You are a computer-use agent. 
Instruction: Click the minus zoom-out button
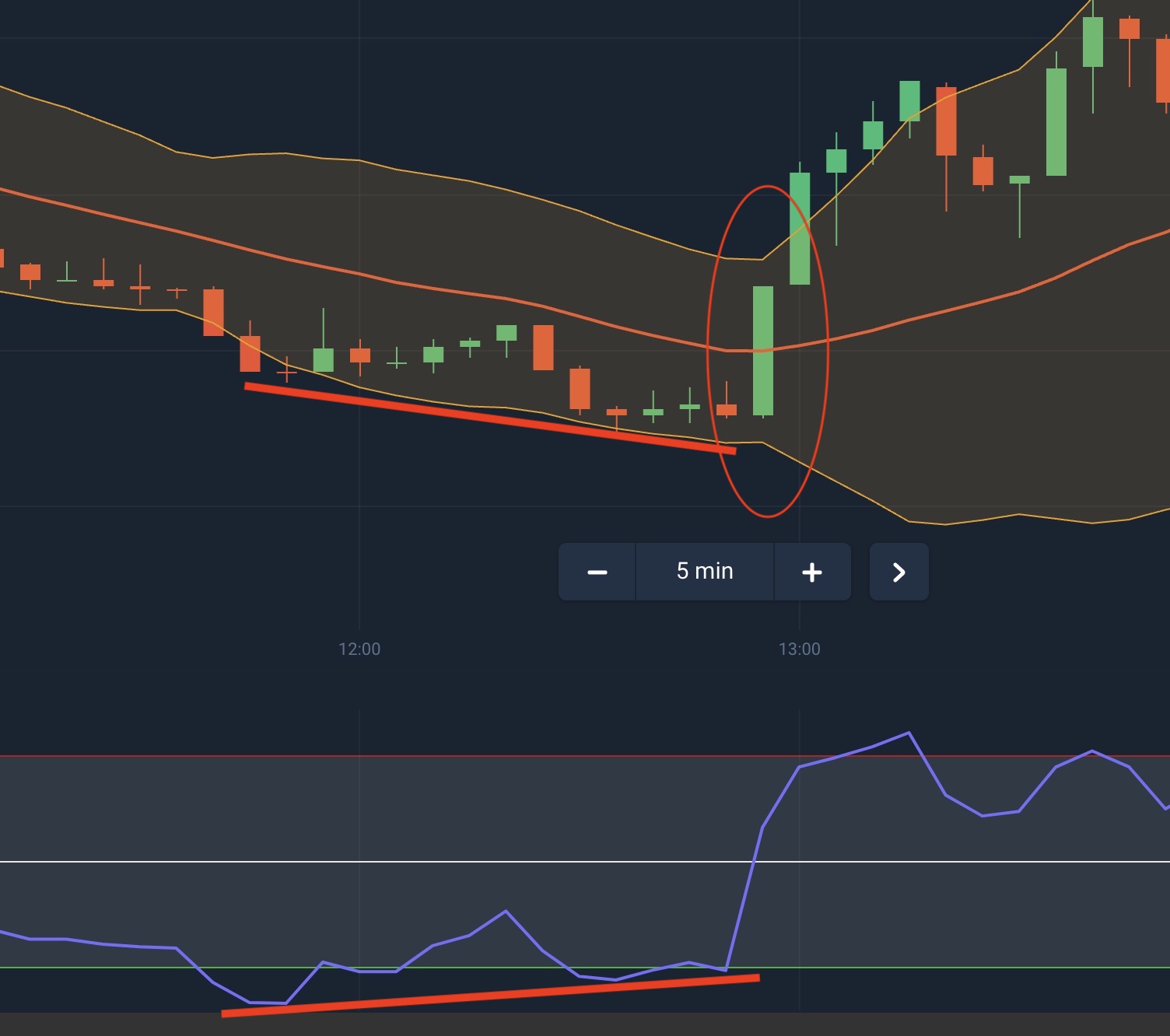click(x=597, y=572)
